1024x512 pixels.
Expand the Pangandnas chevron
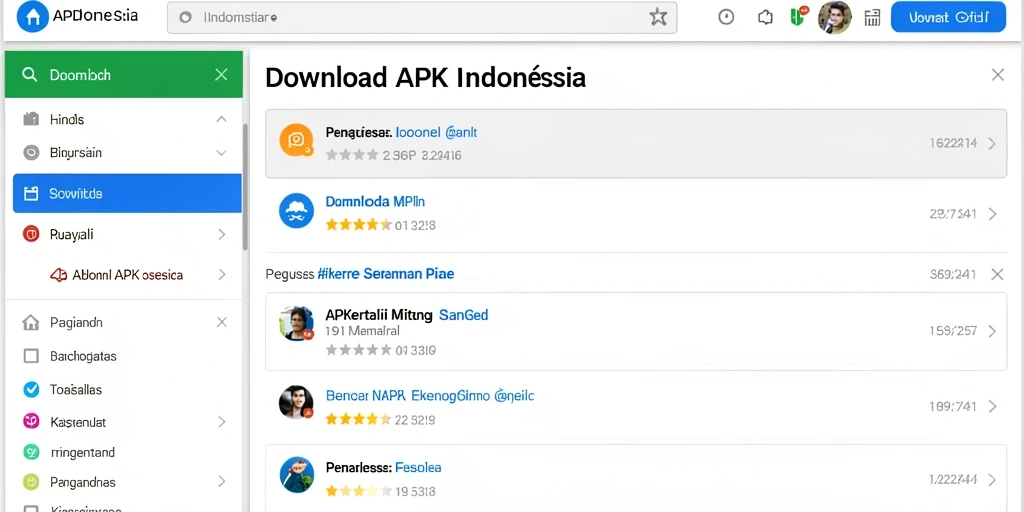221,482
